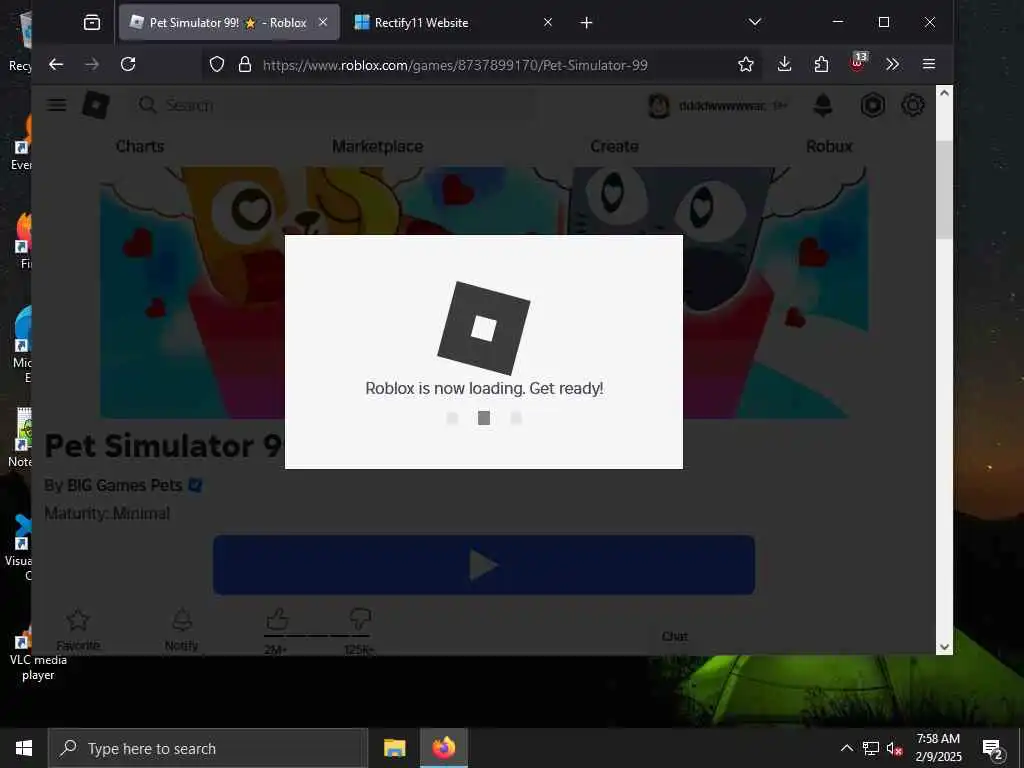The image size is (1024, 768).
Task: Go to Roblox home via logo
Action: click(96, 105)
